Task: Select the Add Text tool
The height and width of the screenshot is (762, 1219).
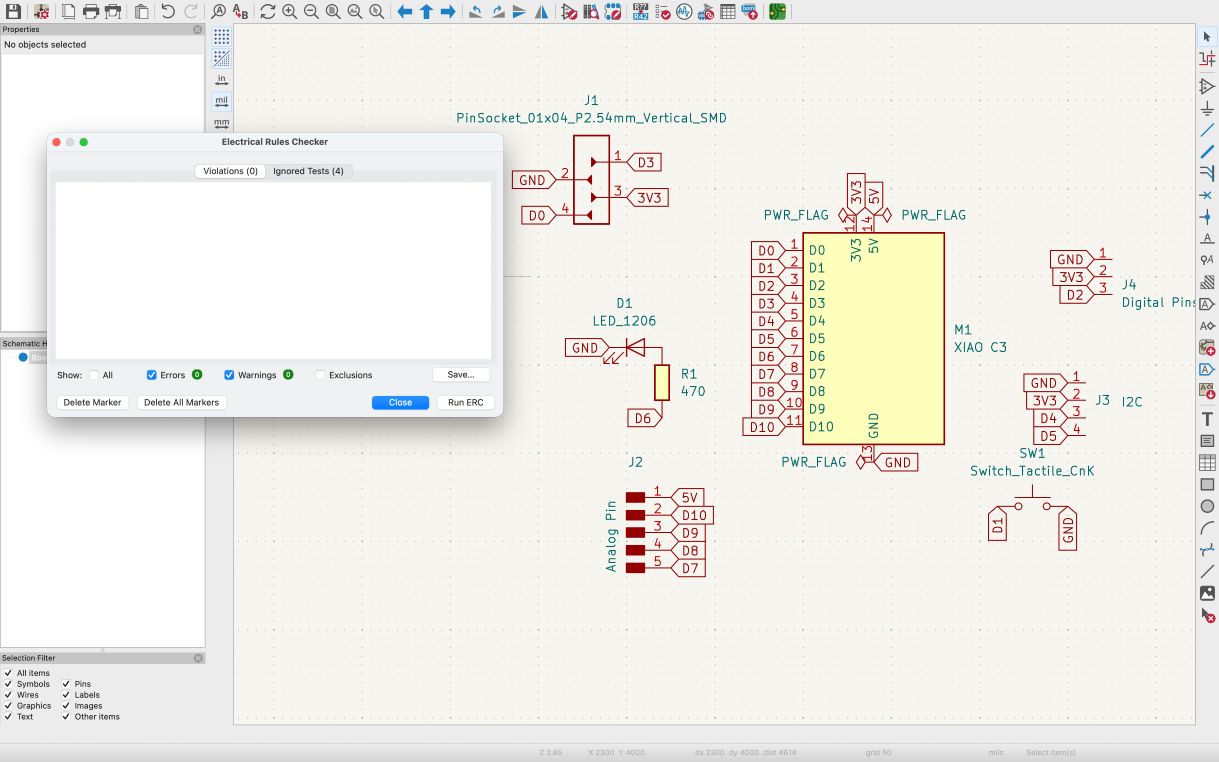Action: (1207, 419)
